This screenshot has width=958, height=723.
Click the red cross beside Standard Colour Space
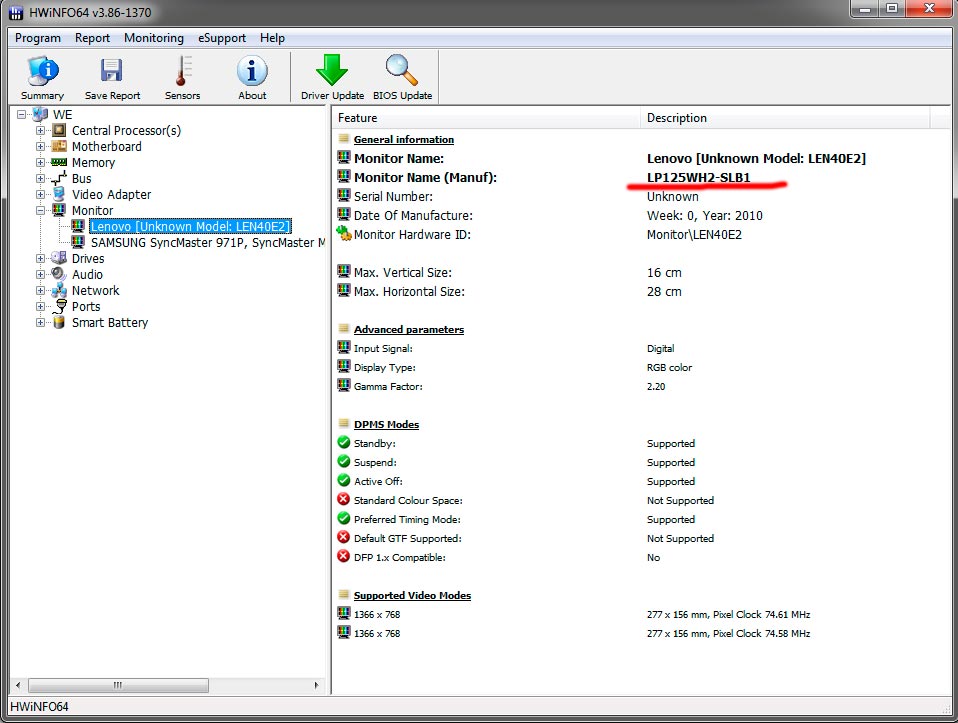tap(344, 499)
